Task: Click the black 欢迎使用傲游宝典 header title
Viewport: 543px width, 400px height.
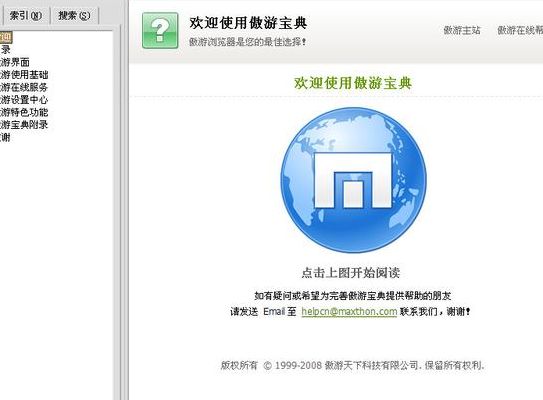Action: 248,23
